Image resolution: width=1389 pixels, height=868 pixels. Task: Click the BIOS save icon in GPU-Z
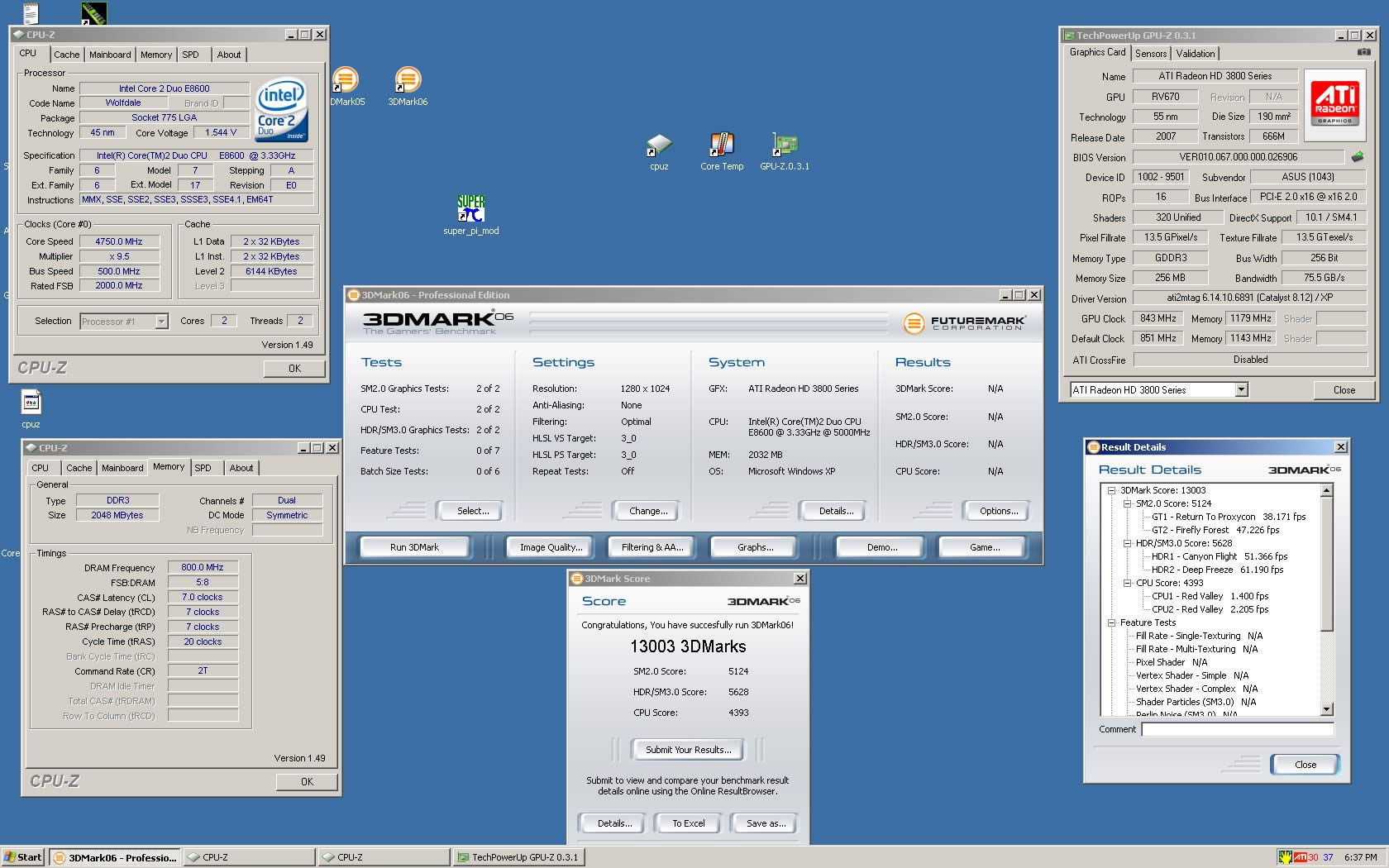tap(1357, 156)
